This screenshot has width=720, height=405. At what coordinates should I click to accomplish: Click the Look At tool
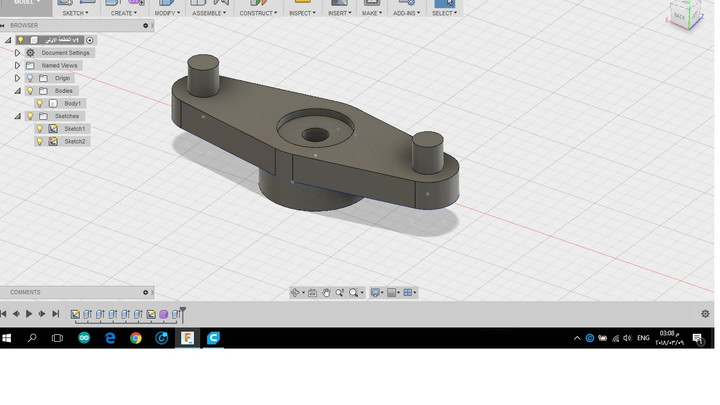tap(313, 293)
